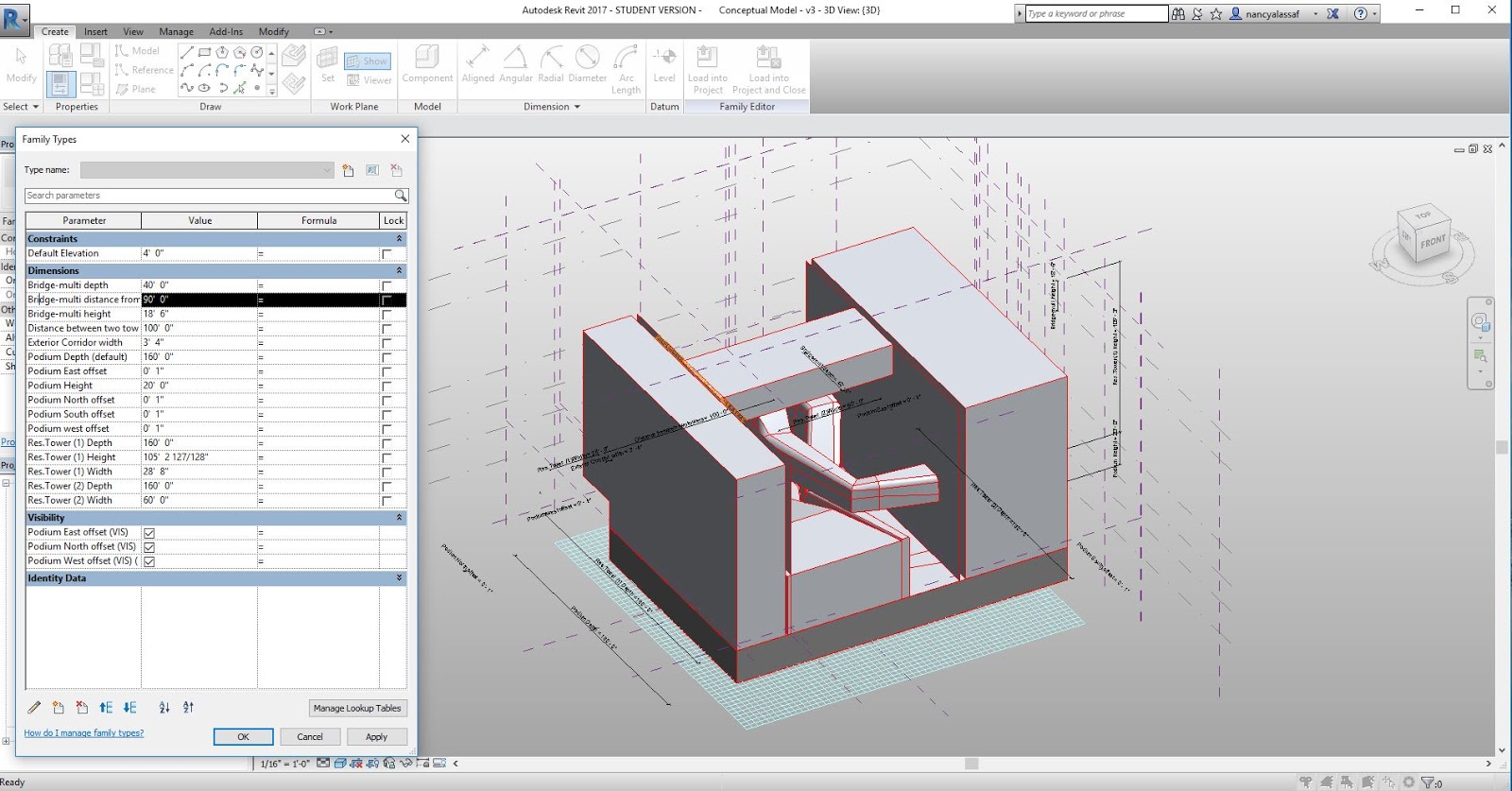The height and width of the screenshot is (791, 1512).
Task: Collapse the Constraints parameter group
Action: point(399,239)
